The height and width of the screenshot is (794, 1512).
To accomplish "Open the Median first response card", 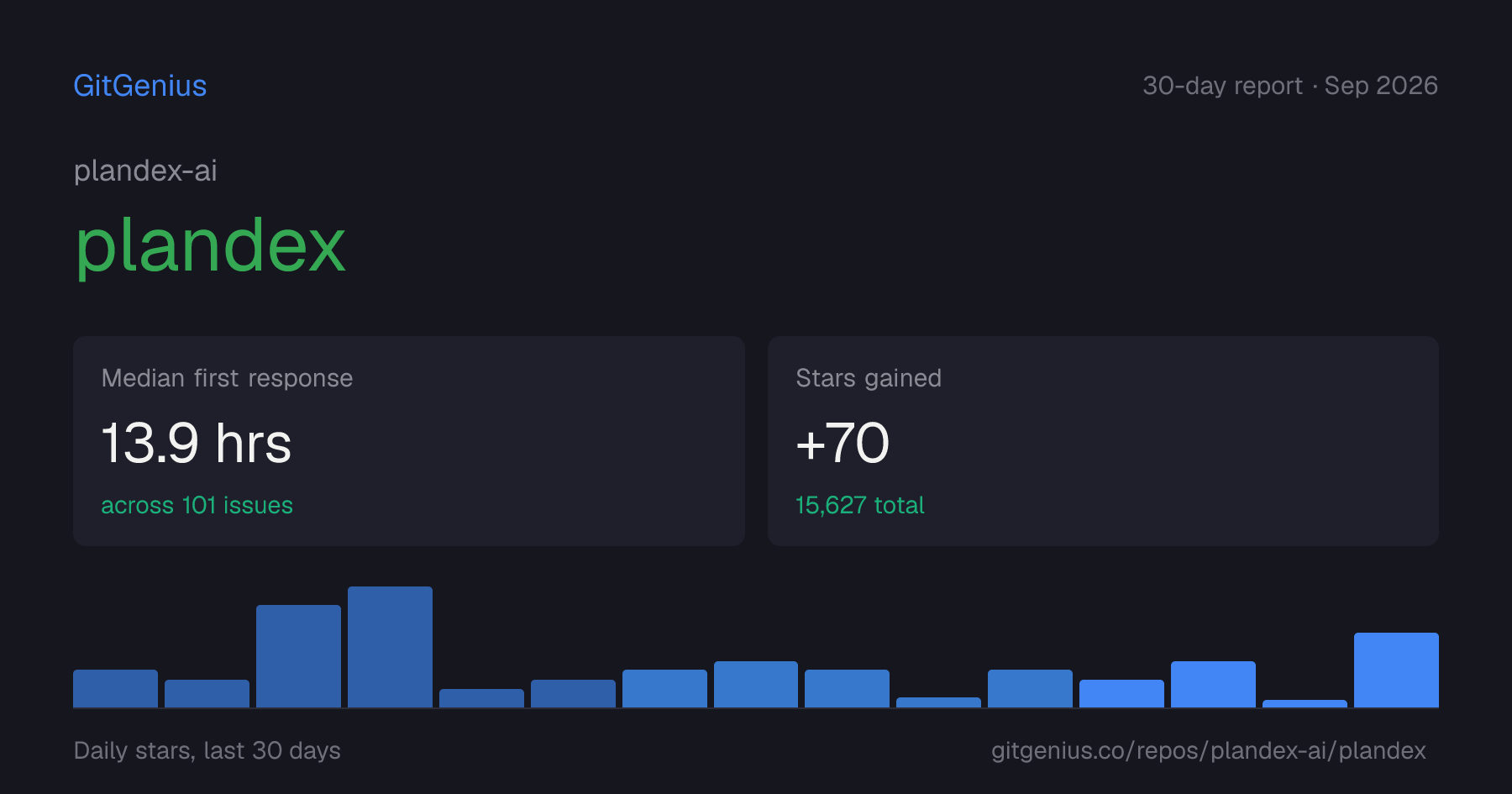I will click(409, 441).
